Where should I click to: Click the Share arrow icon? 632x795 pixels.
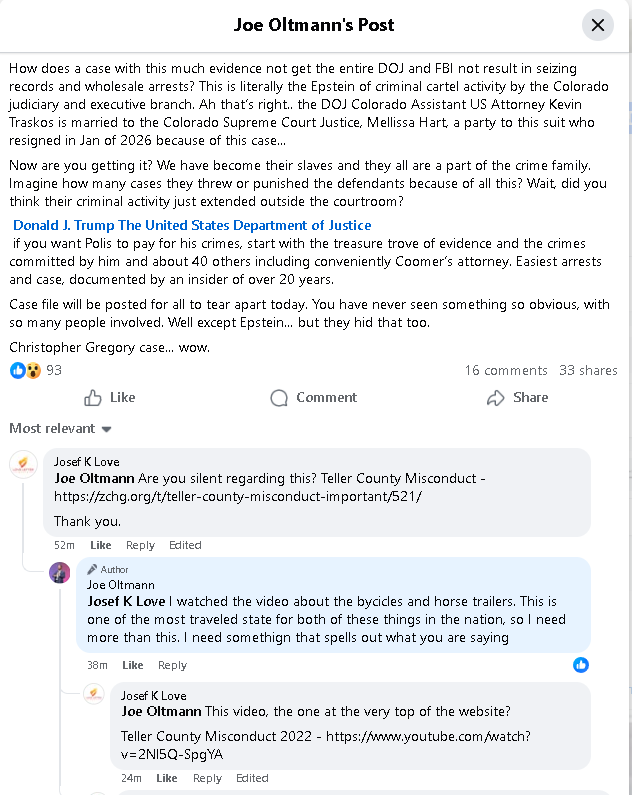click(x=495, y=398)
